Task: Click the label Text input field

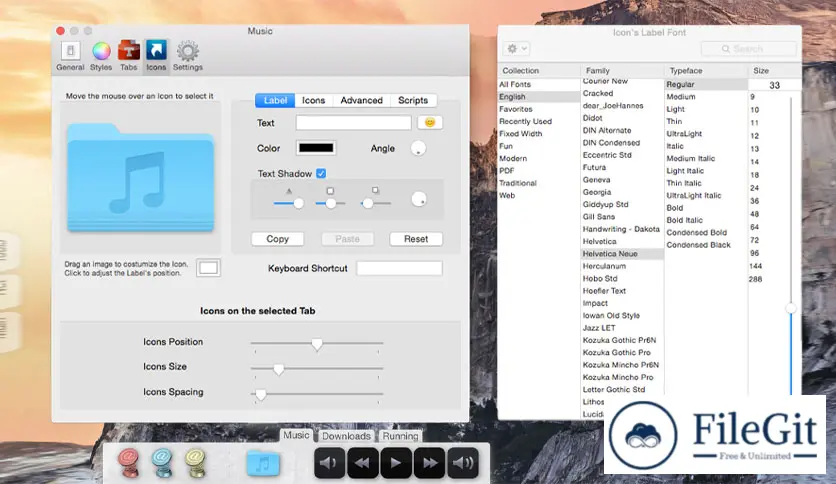Action: click(x=353, y=123)
